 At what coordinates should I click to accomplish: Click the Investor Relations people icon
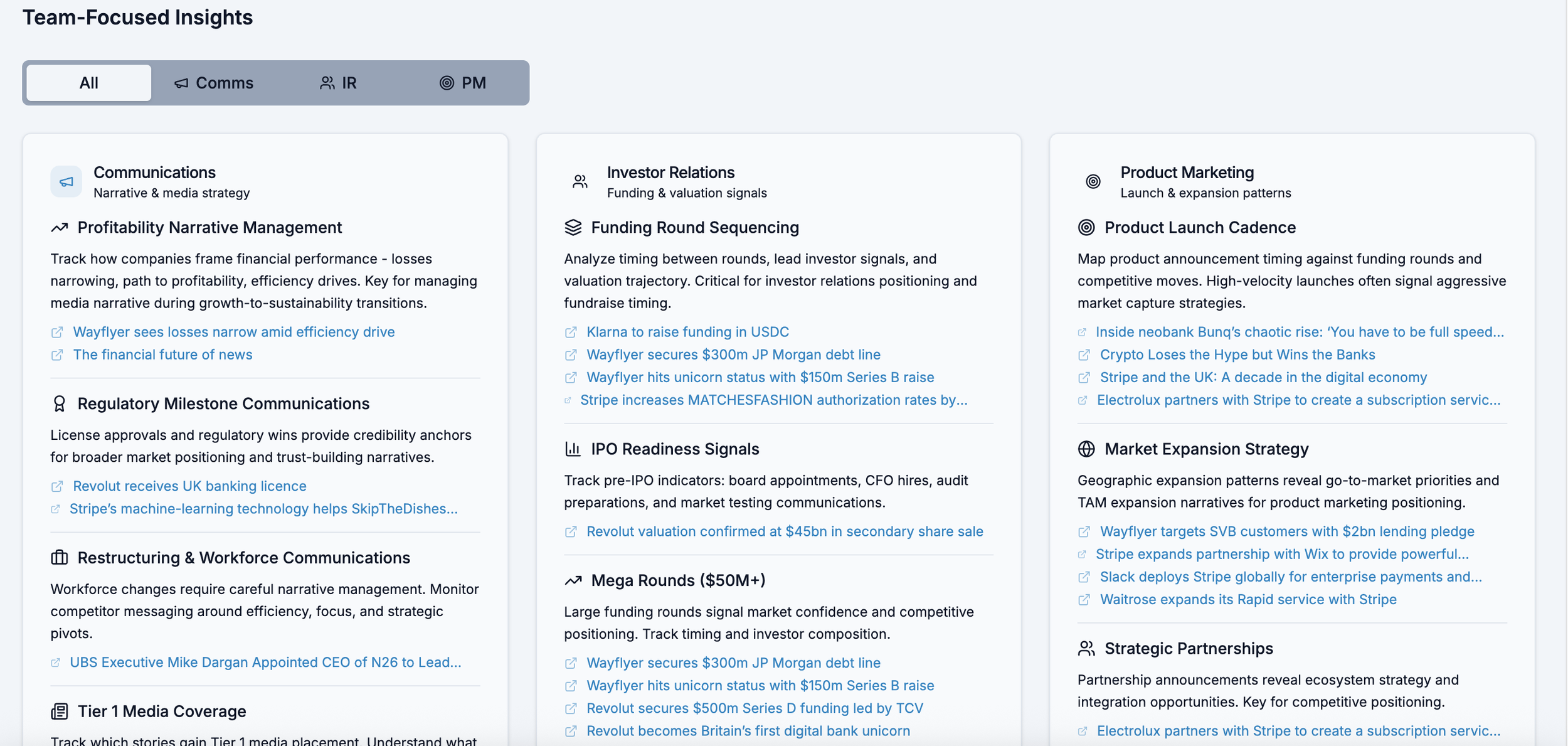tap(580, 182)
